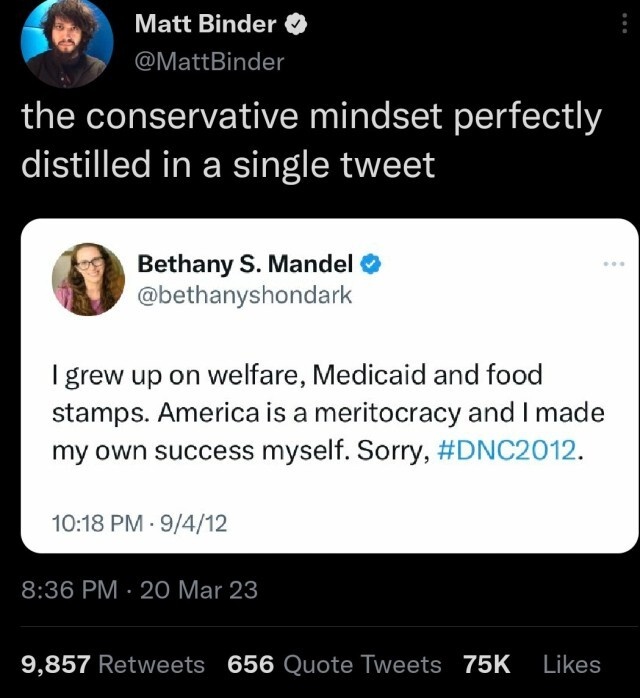Click the 8:36 PM · 20 Mar 23 timestamp
This screenshot has height=698, width=640.
(x=139, y=590)
